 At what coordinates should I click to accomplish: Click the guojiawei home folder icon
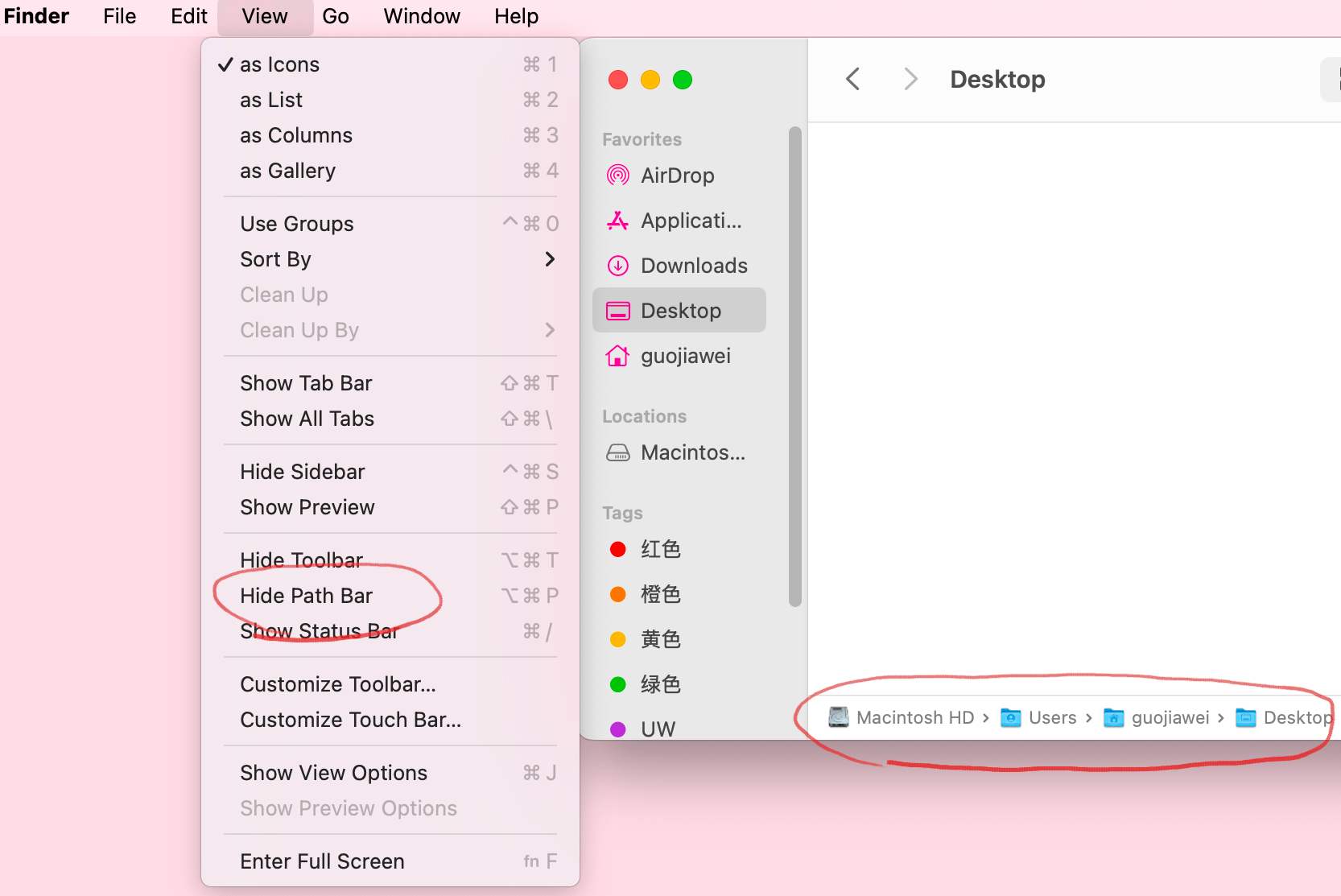click(617, 356)
